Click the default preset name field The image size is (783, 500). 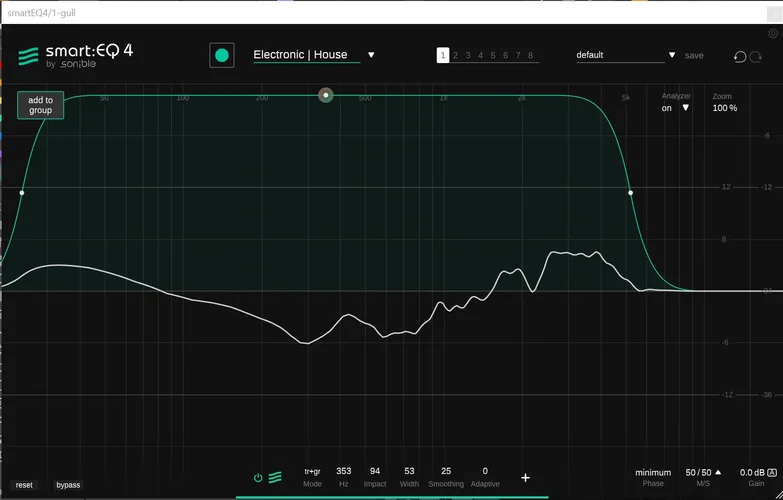pyautogui.click(x=620, y=55)
